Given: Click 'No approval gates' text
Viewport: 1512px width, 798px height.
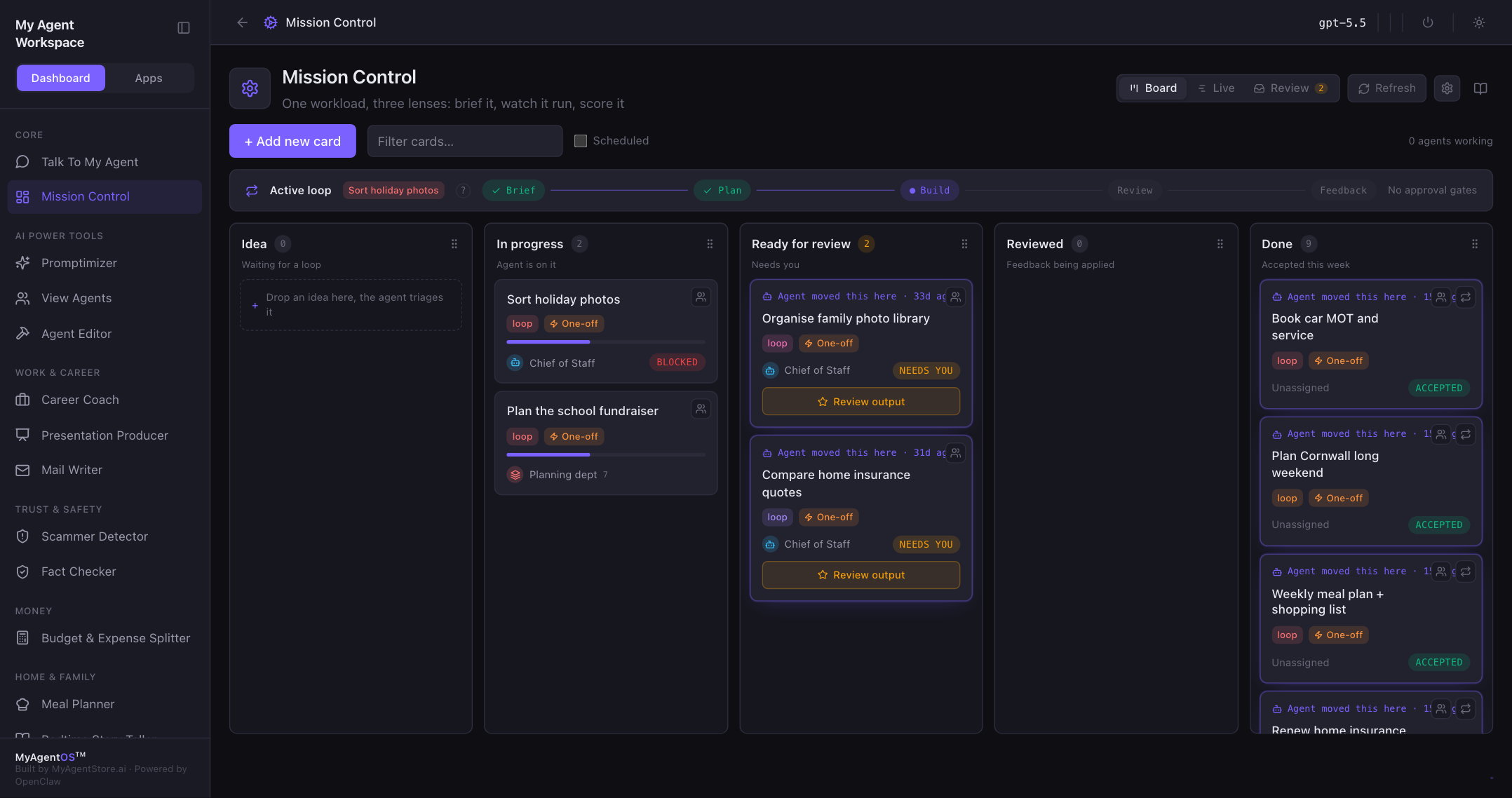Looking at the screenshot, I should click(x=1432, y=190).
